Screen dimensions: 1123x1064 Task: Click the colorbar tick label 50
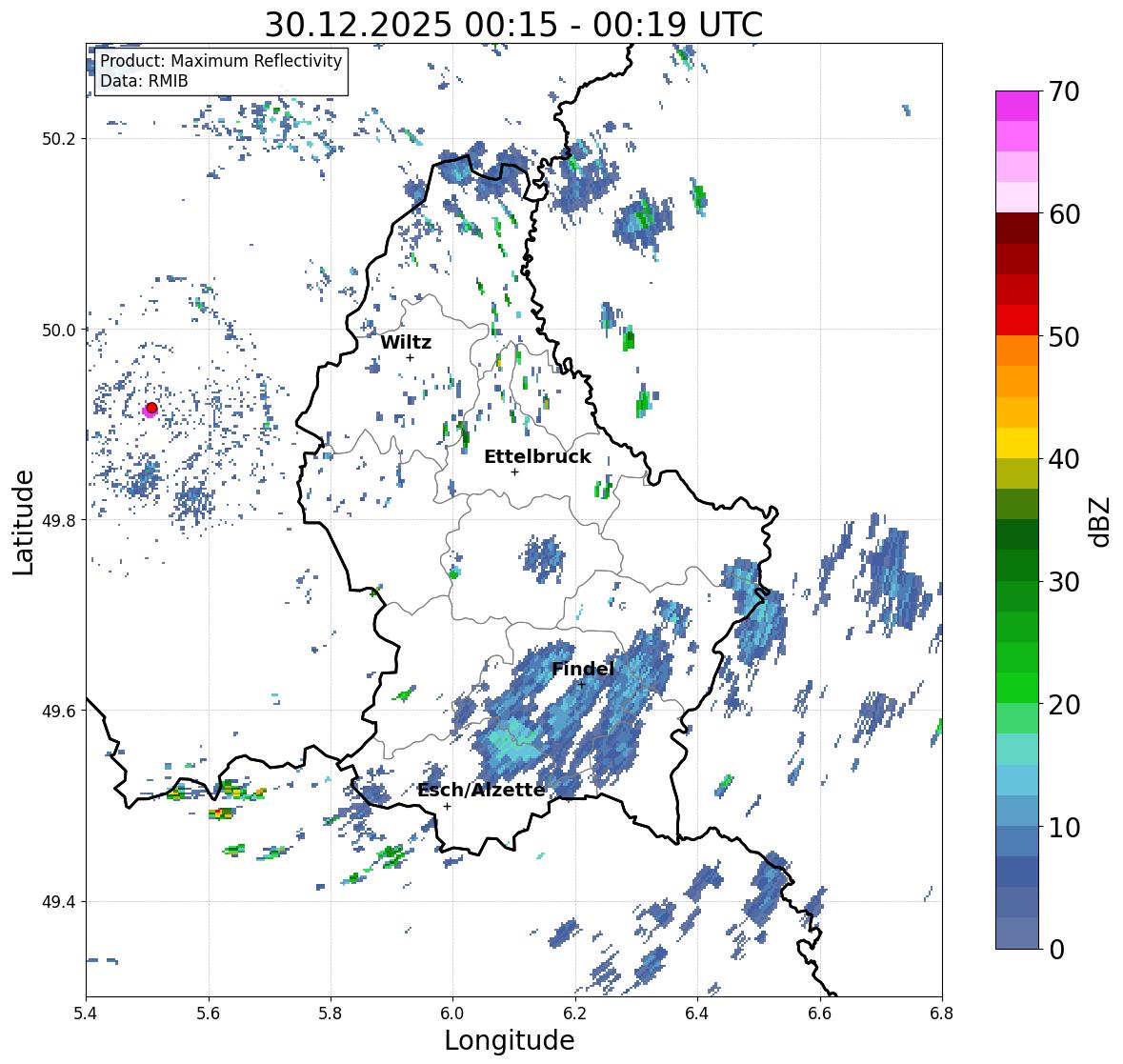[1064, 336]
